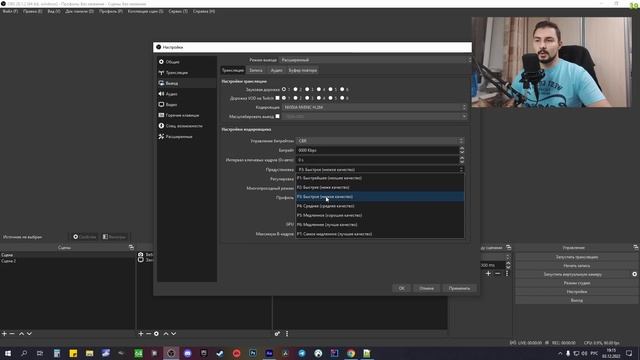The image size is (640, 360).
Task: Open Photoshop from the taskbar
Action: pyautogui.click(x=253, y=353)
